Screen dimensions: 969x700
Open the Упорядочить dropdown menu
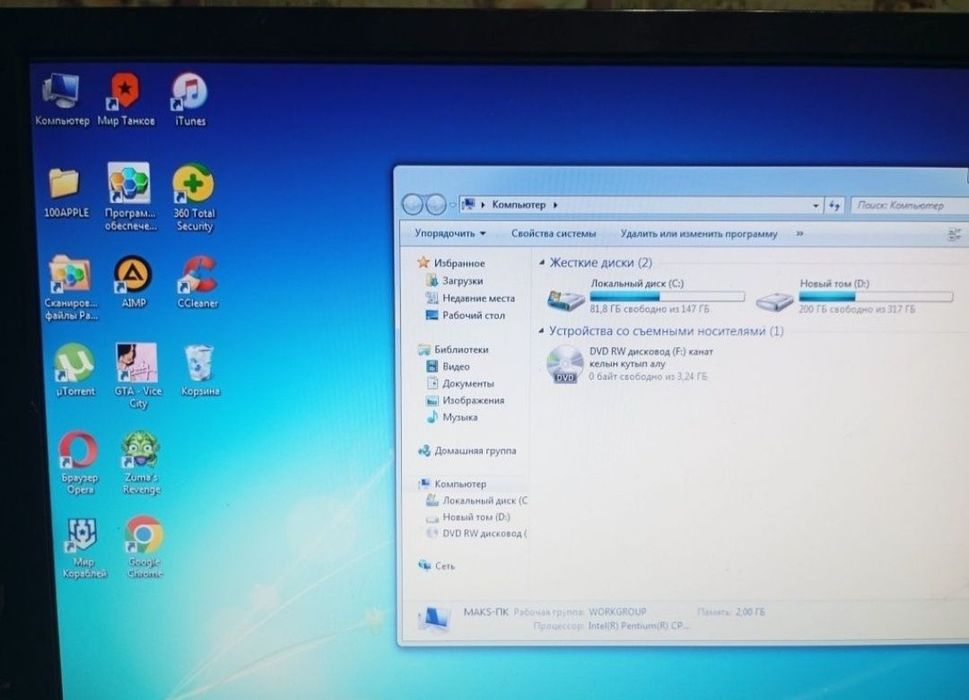pyautogui.click(x=450, y=234)
